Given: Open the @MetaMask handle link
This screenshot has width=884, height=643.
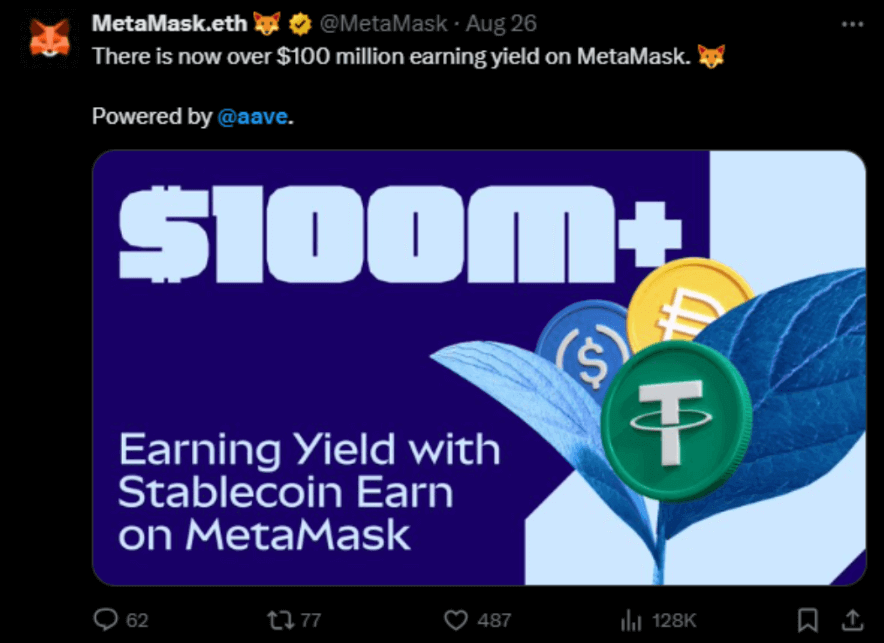Looking at the screenshot, I should pyautogui.click(x=383, y=24).
